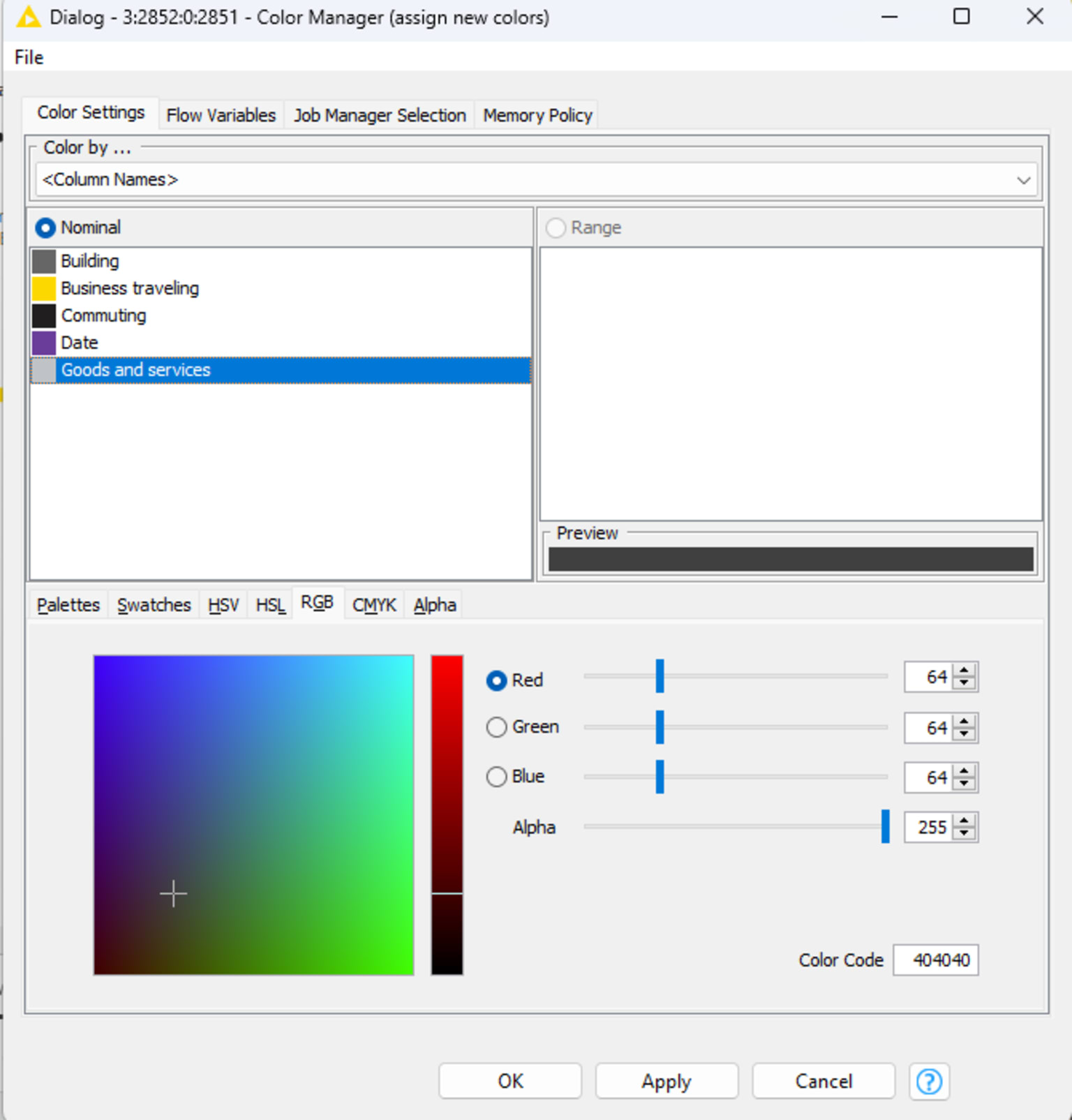Click the Commuting black color swatch

[x=44, y=315]
